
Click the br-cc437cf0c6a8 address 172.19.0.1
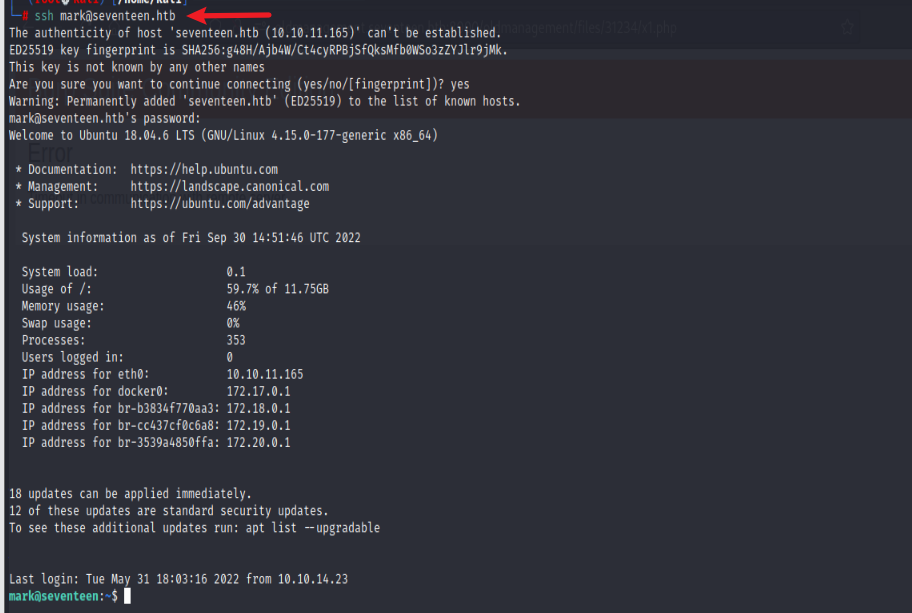[x=258, y=425]
